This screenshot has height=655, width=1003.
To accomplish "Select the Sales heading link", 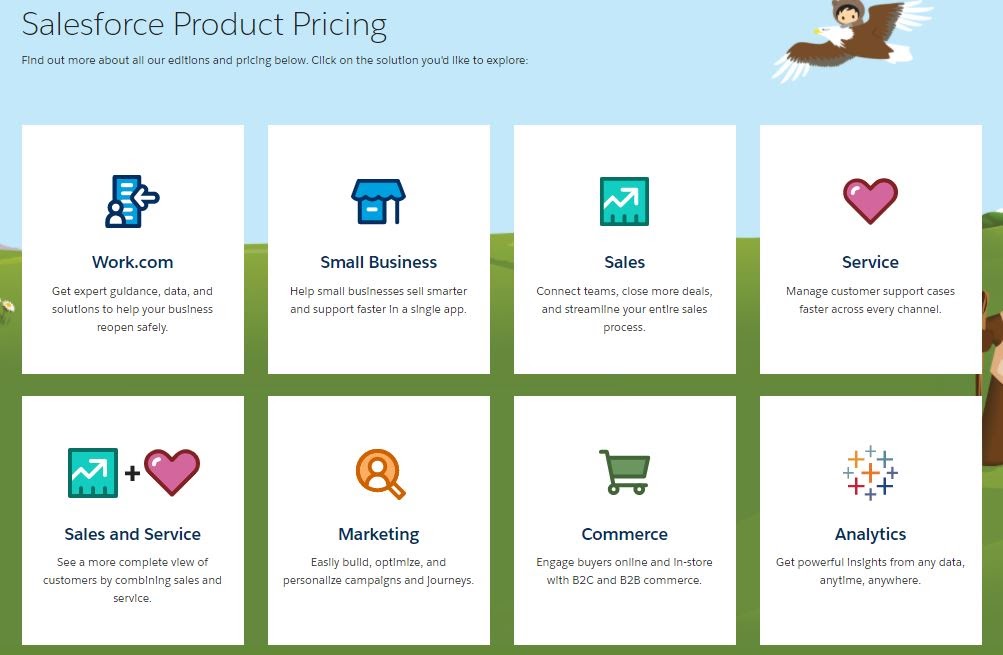I will (x=624, y=262).
